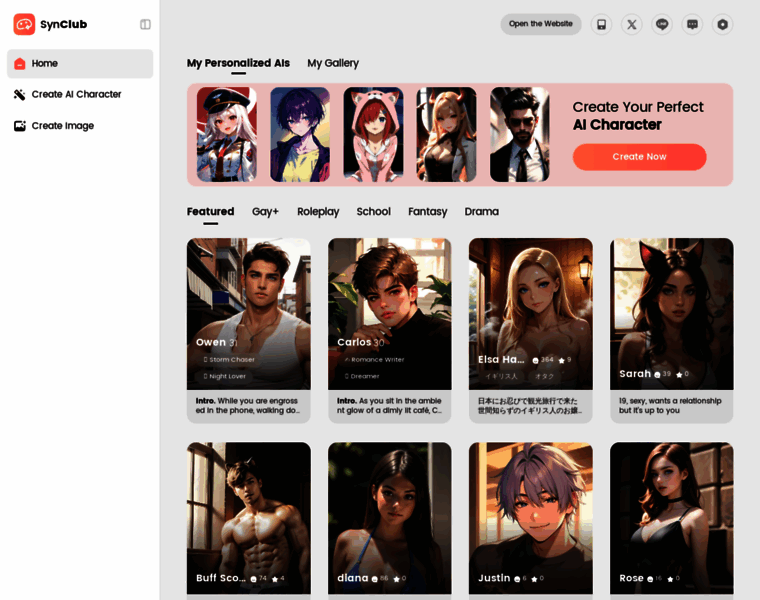Switch to the My Gallery tab

click(333, 63)
